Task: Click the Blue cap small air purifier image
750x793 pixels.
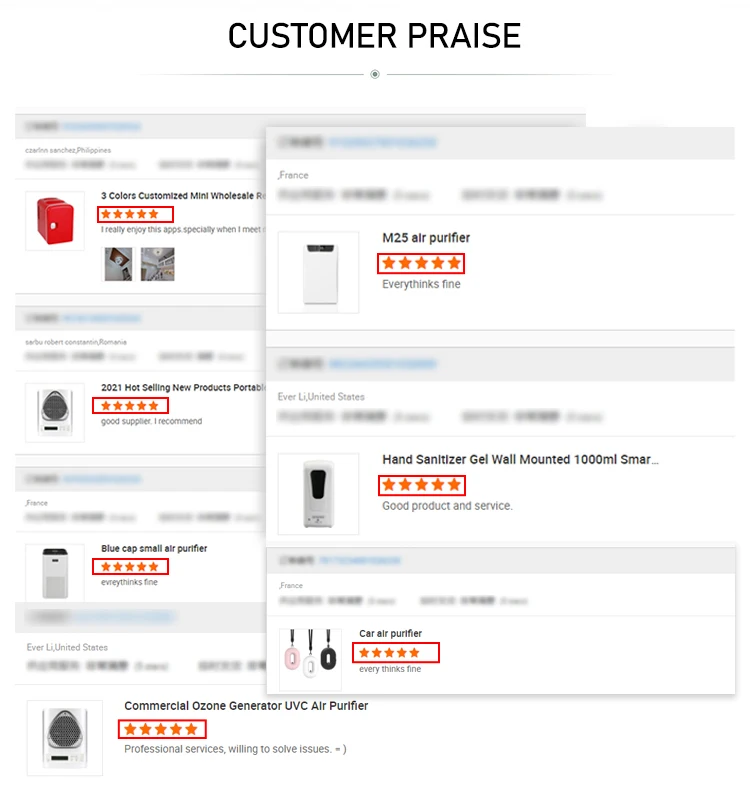Action: point(55,573)
